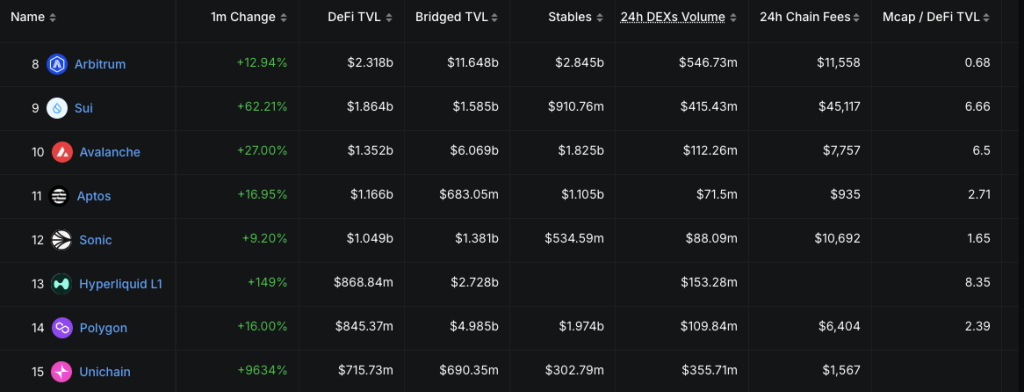Open the Unichain chain link
Screen dimensions: 1024x392
coord(104,372)
